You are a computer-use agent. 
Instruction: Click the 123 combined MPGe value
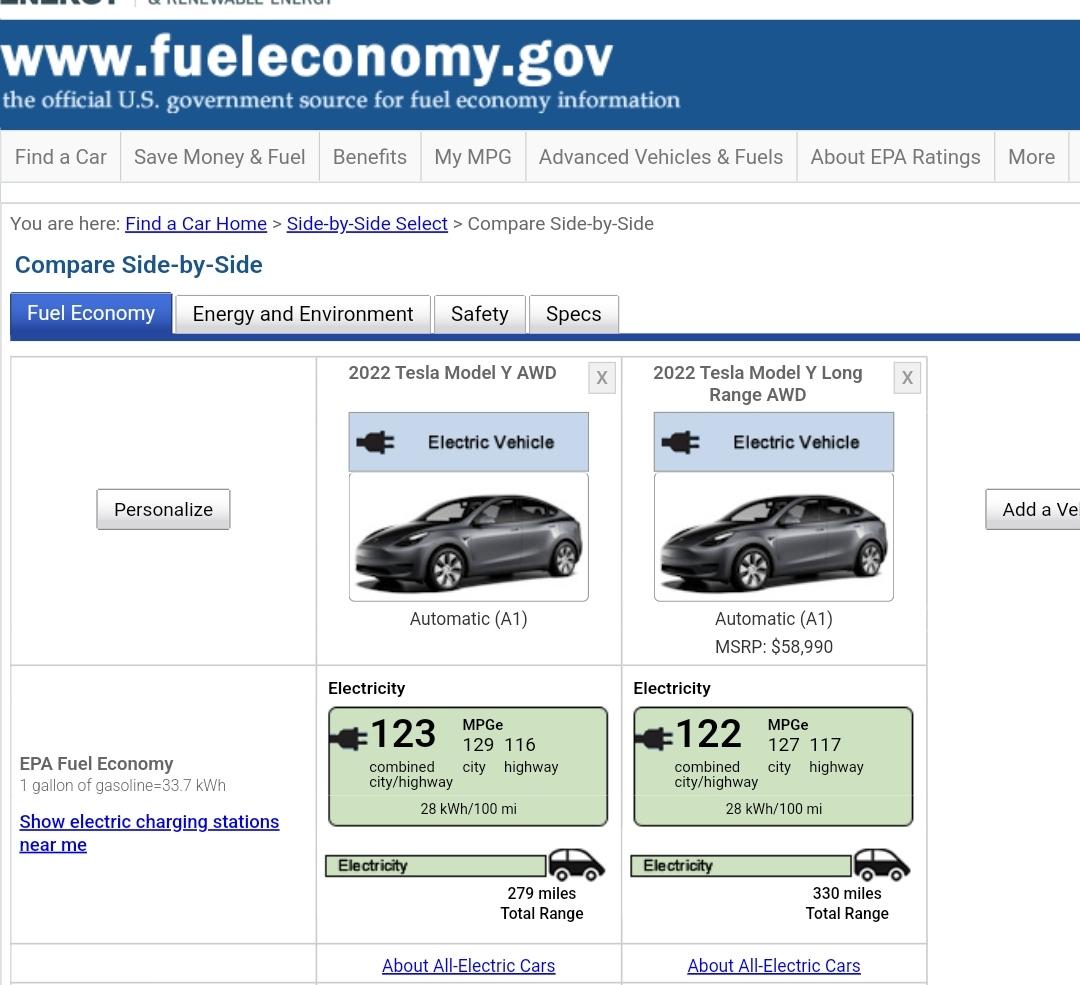click(x=403, y=734)
